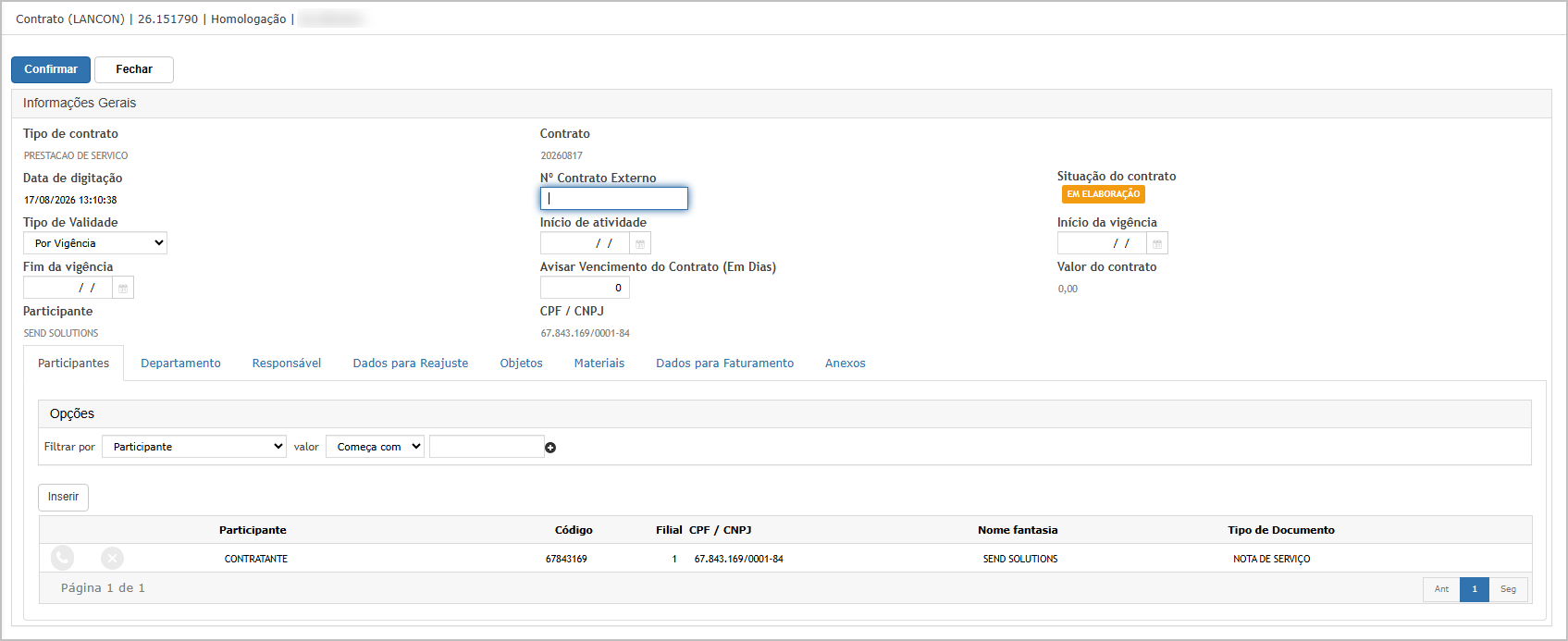Click the CONTRATANTE cell in the table
This screenshot has width=1568, height=641.
tap(256, 559)
